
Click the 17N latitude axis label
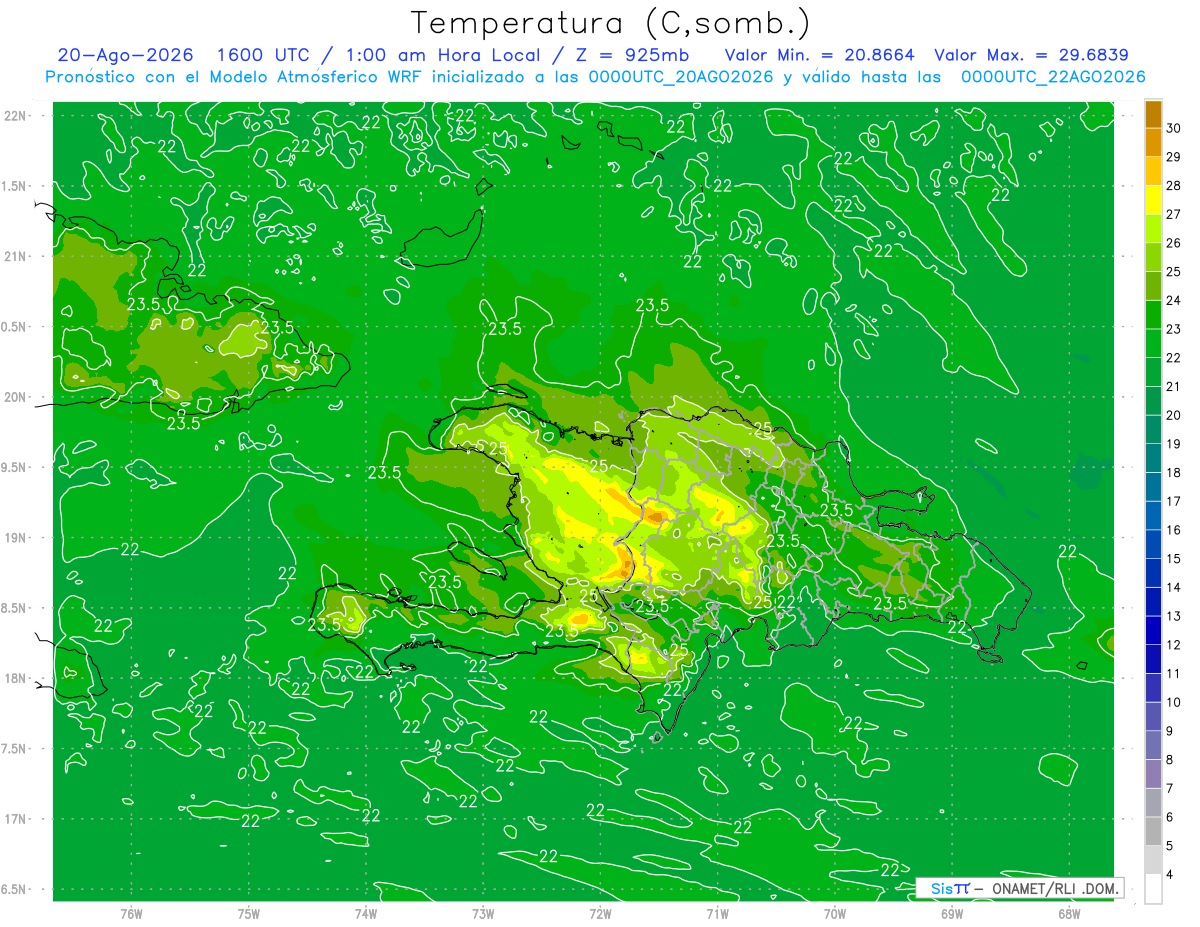tap(15, 819)
